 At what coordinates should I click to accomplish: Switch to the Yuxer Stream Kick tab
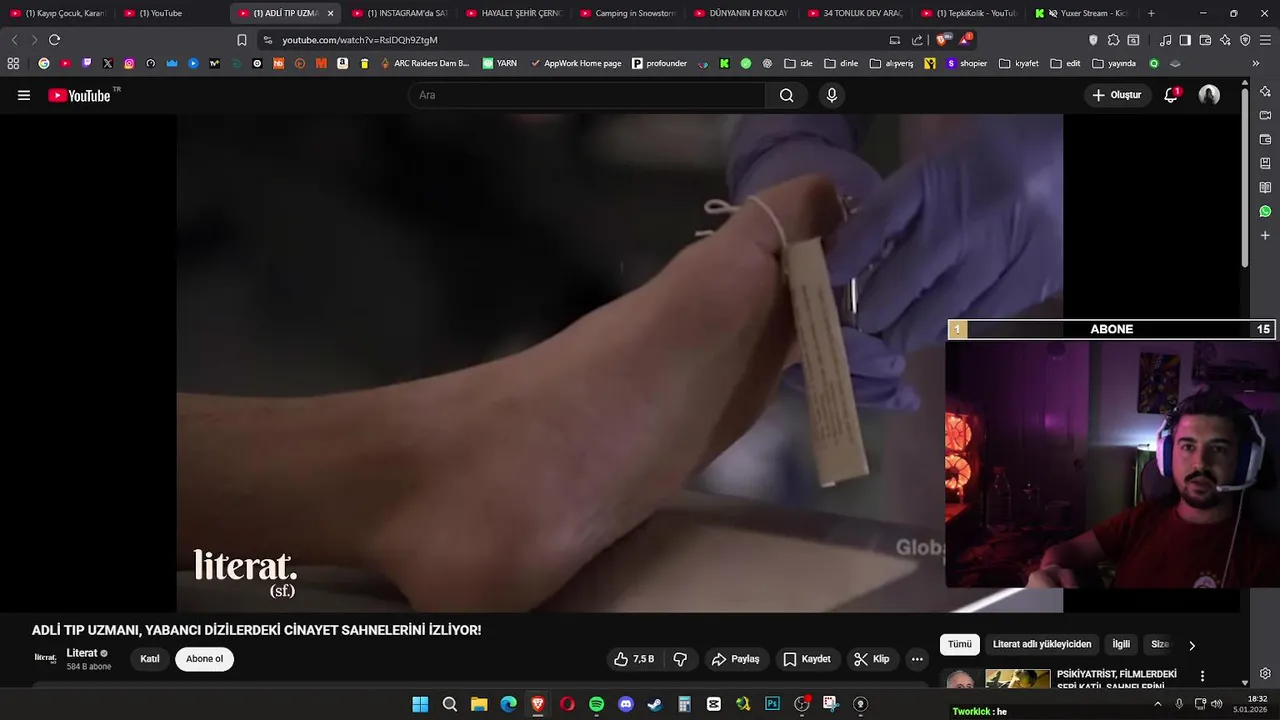click(1083, 13)
